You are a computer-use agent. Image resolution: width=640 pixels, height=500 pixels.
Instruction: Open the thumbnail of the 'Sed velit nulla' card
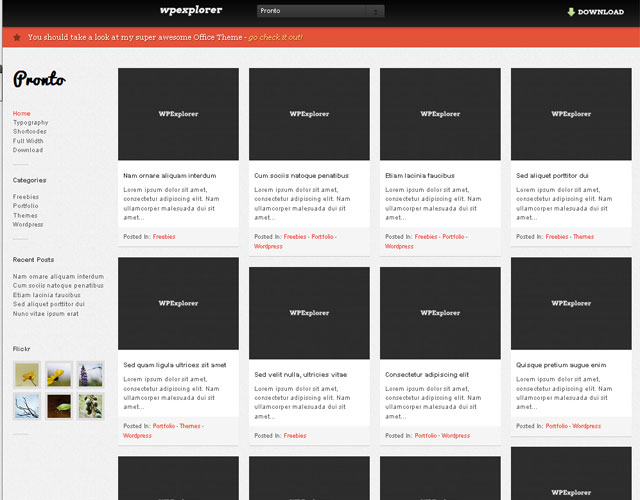(x=309, y=313)
